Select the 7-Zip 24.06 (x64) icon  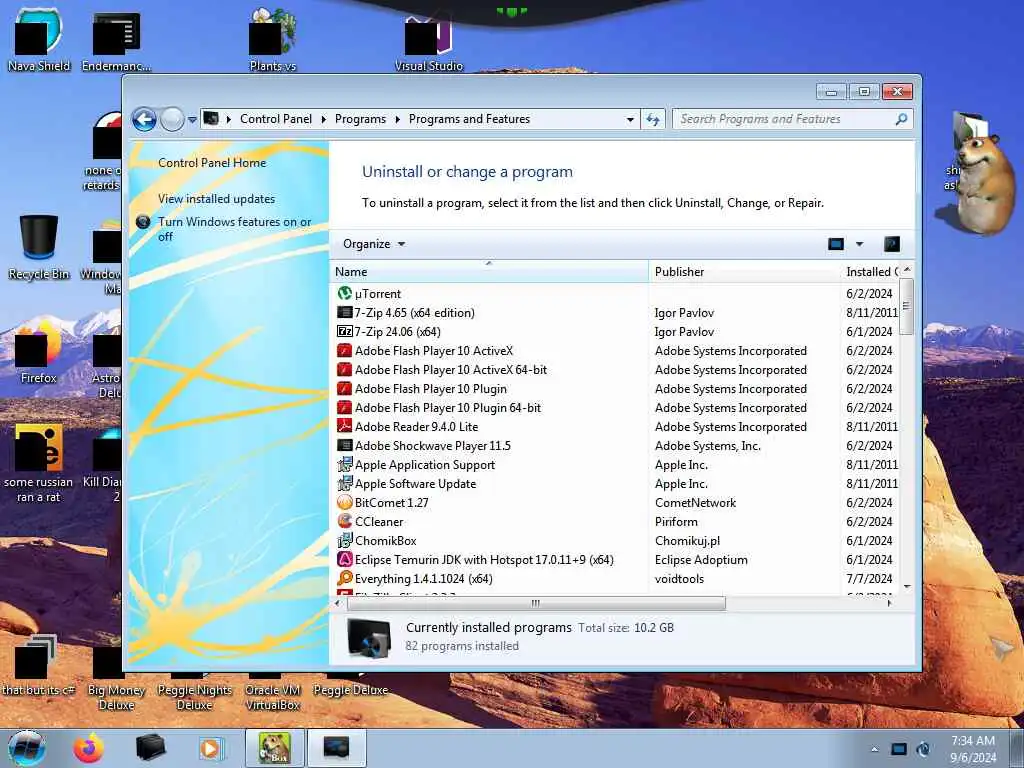point(344,332)
